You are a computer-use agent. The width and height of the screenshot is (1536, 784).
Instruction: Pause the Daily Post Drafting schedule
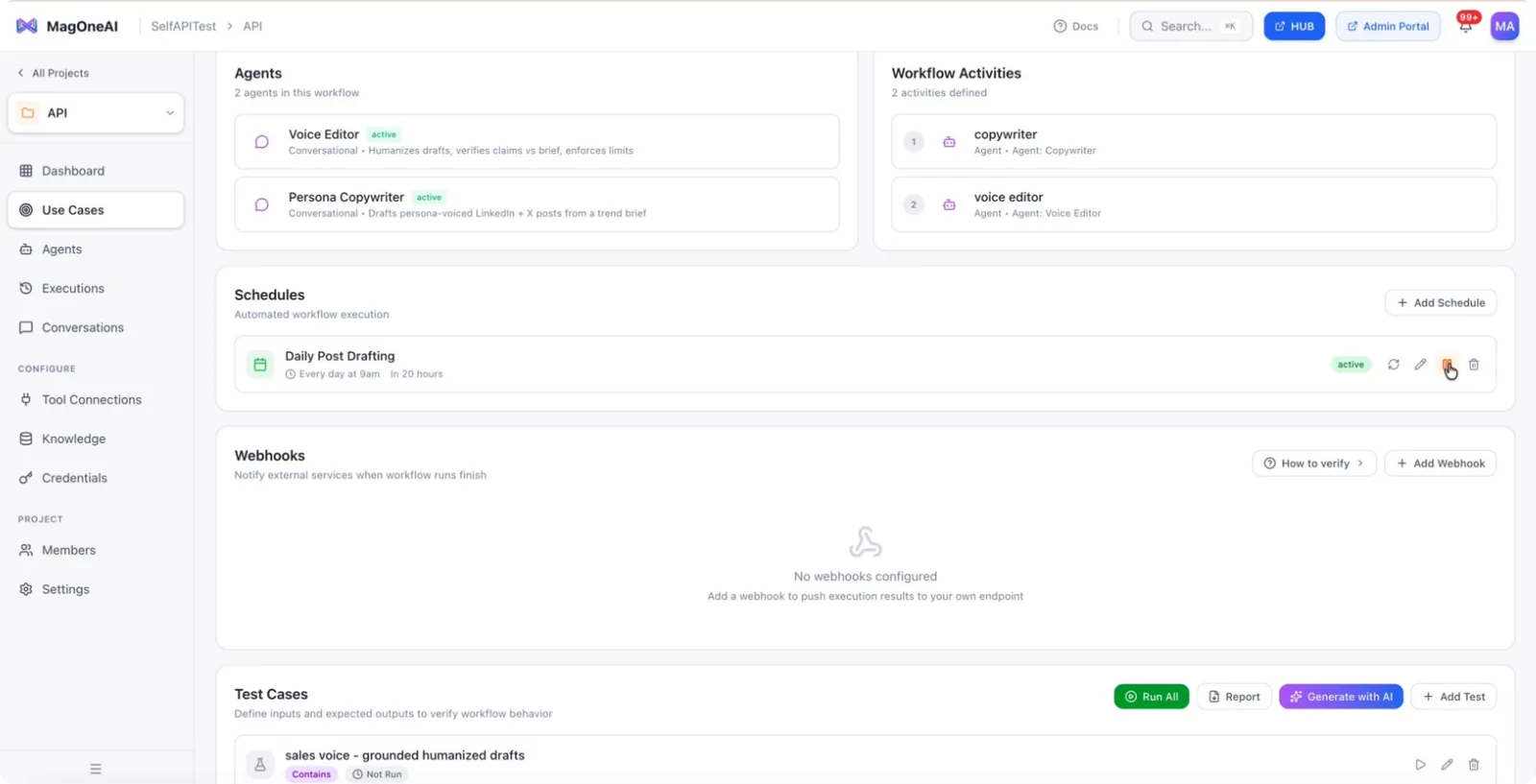point(1447,365)
